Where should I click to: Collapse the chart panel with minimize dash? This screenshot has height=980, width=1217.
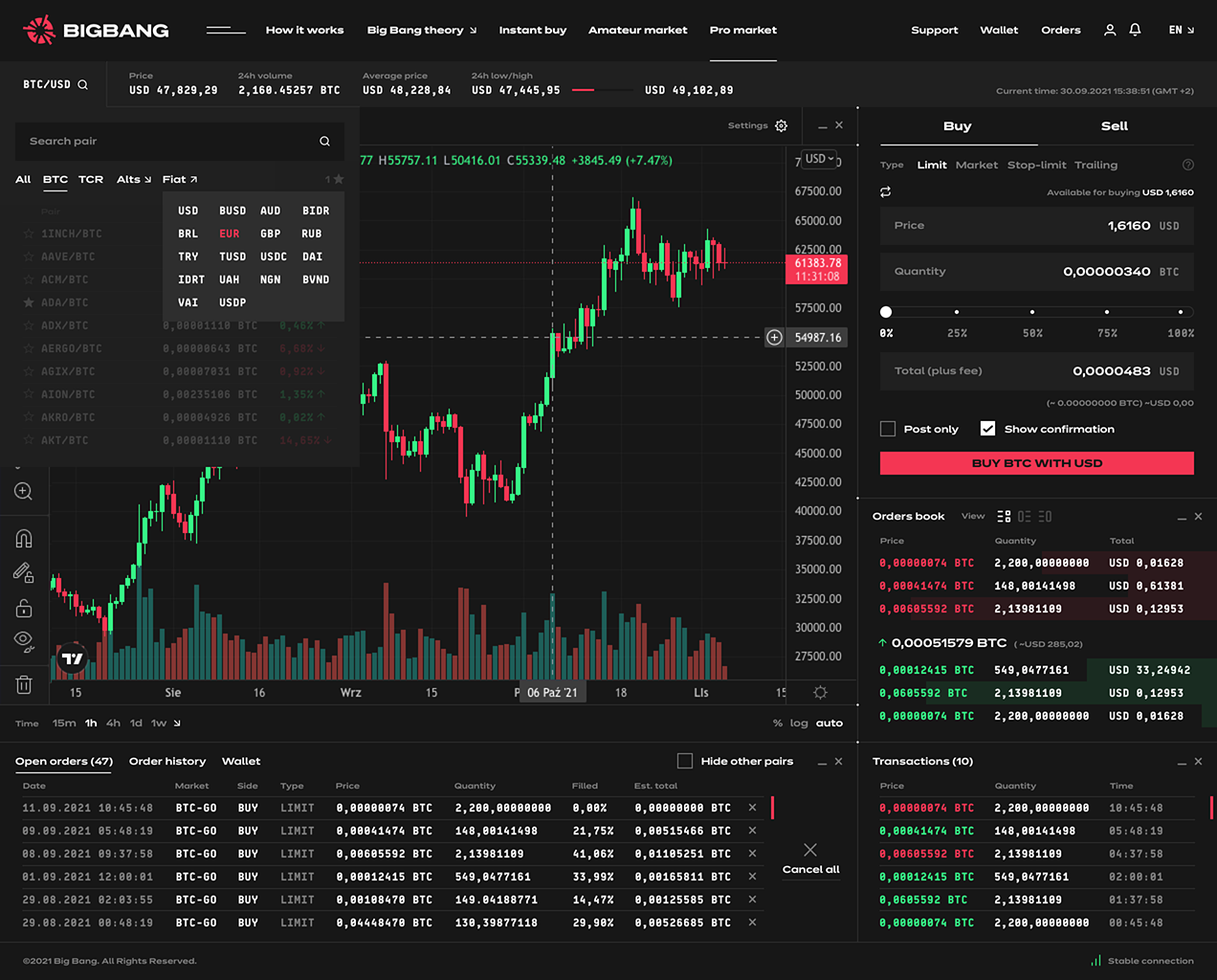pos(823,126)
